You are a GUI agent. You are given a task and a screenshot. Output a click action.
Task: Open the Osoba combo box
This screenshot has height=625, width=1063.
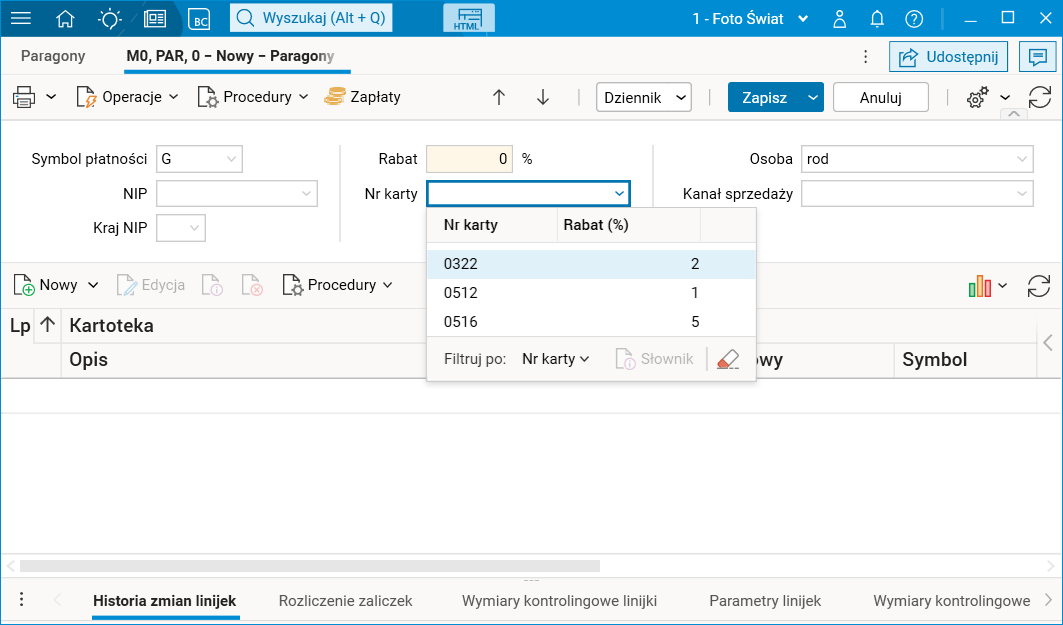pyautogui.click(x=917, y=159)
